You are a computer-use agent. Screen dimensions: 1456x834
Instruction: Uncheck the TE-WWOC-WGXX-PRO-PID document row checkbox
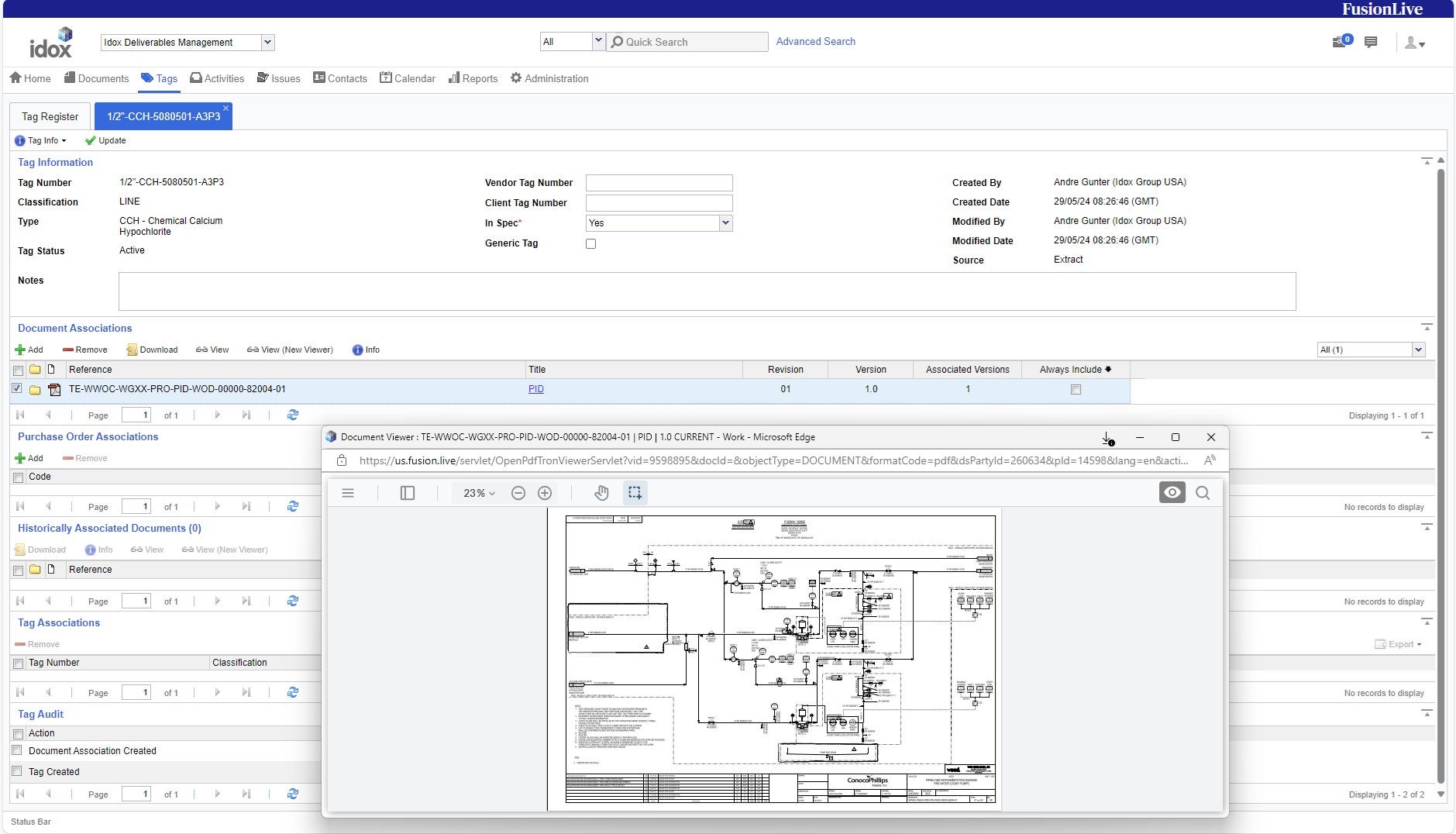pos(17,389)
